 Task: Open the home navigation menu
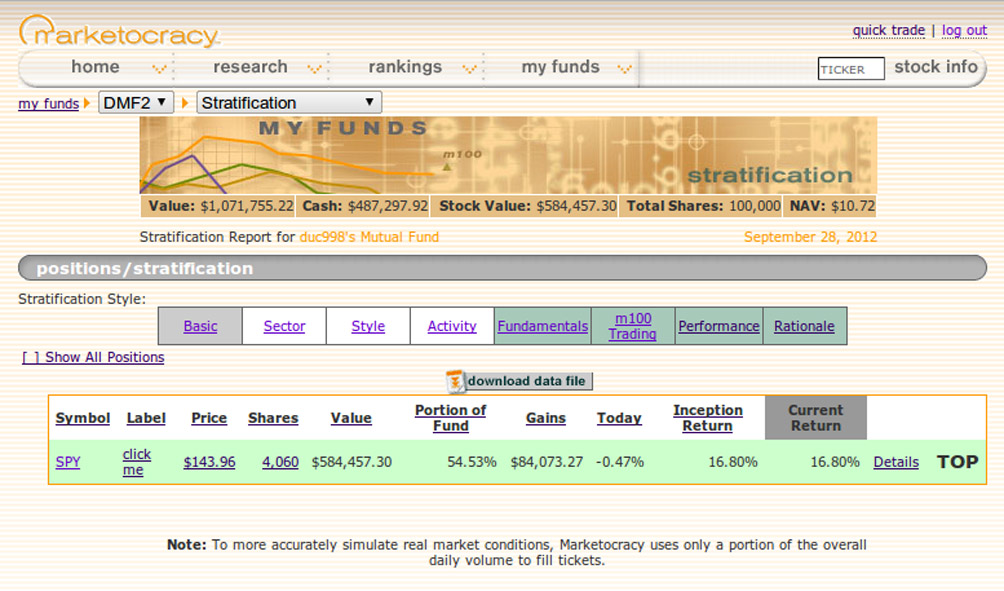click(95, 67)
